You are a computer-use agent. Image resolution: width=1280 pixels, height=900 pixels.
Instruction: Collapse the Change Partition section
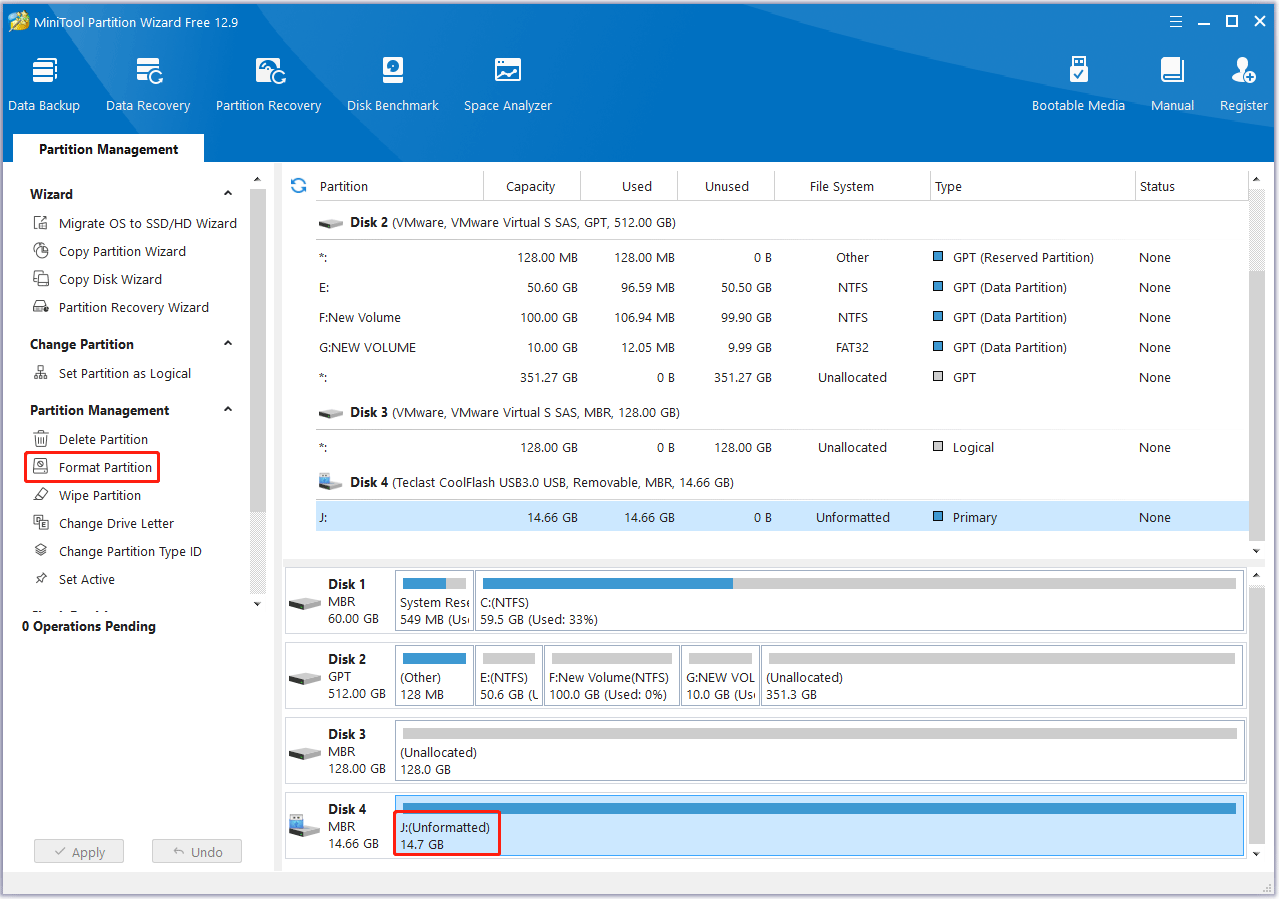point(228,344)
